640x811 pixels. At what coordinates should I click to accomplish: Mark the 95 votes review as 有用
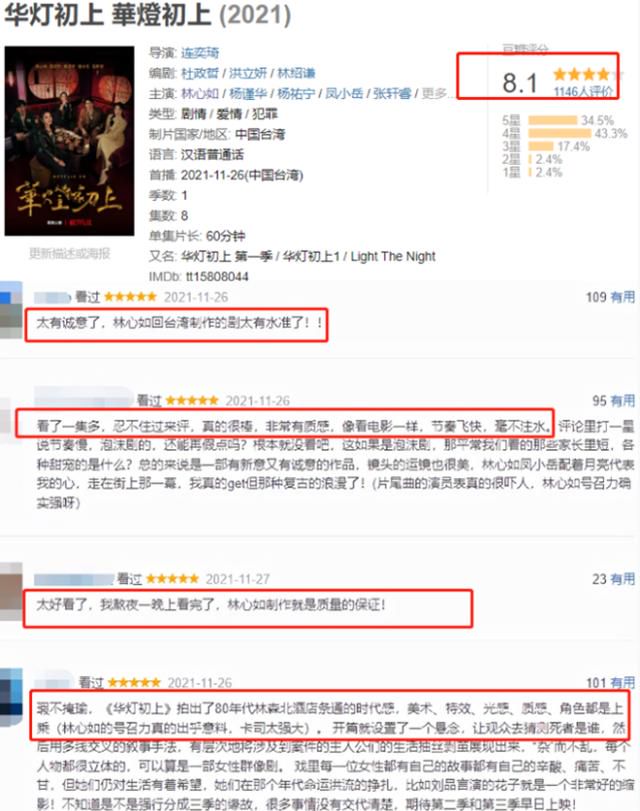[622, 400]
